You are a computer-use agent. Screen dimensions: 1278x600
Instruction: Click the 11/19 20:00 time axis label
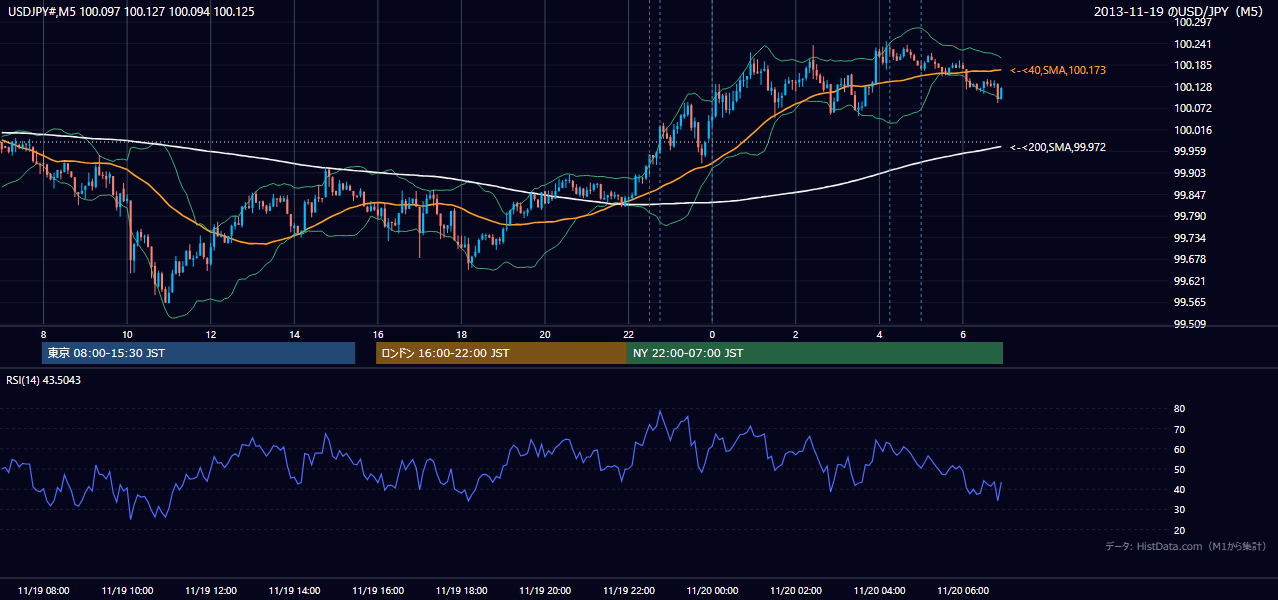pyautogui.click(x=545, y=591)
